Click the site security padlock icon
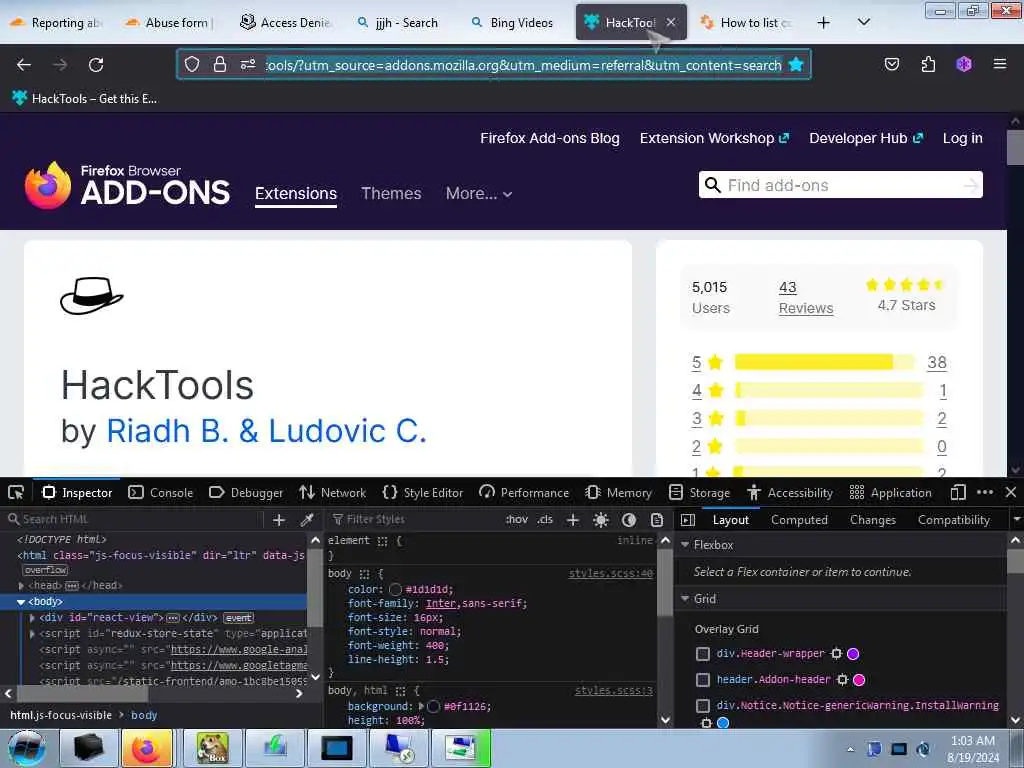Screen dimensions: 1024x768 tap(220, 64)
